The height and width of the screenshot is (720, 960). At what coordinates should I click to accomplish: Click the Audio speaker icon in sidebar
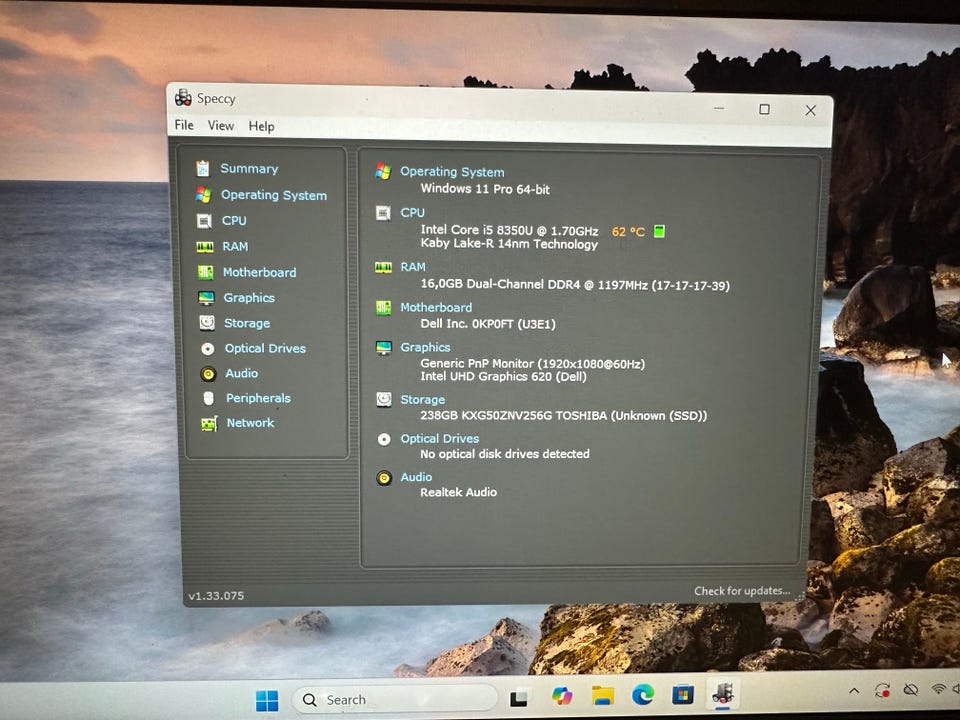click(x=208, y=373)
